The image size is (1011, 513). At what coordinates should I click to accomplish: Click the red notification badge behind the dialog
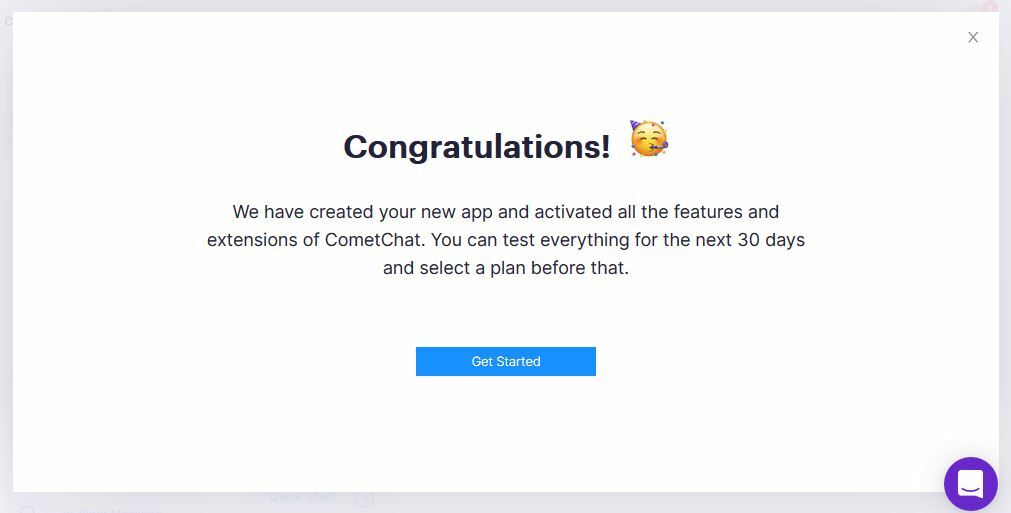[x=989, y=7]
